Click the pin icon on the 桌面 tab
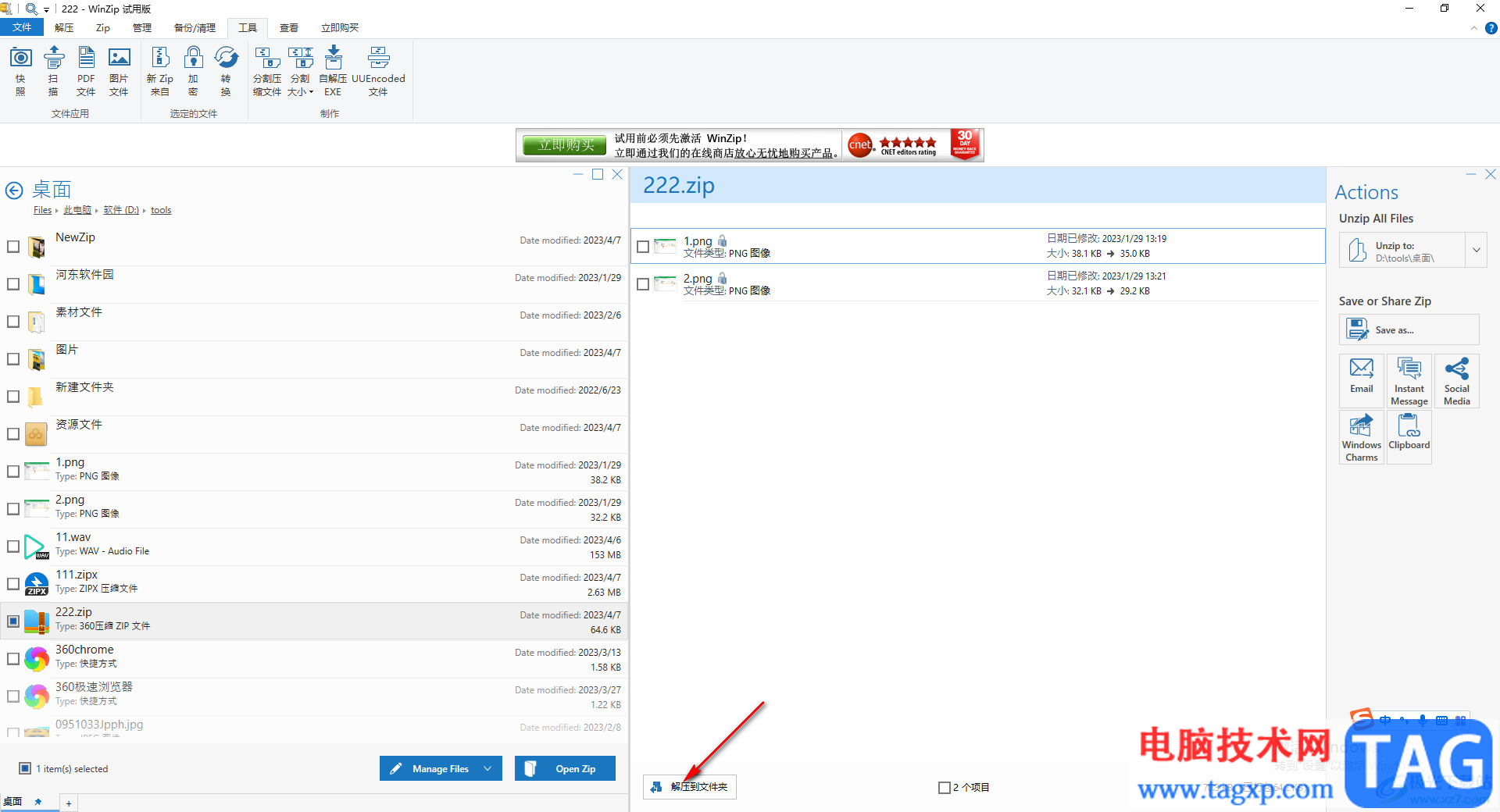The image size is (1500, 812). click(x=37, y=802)
